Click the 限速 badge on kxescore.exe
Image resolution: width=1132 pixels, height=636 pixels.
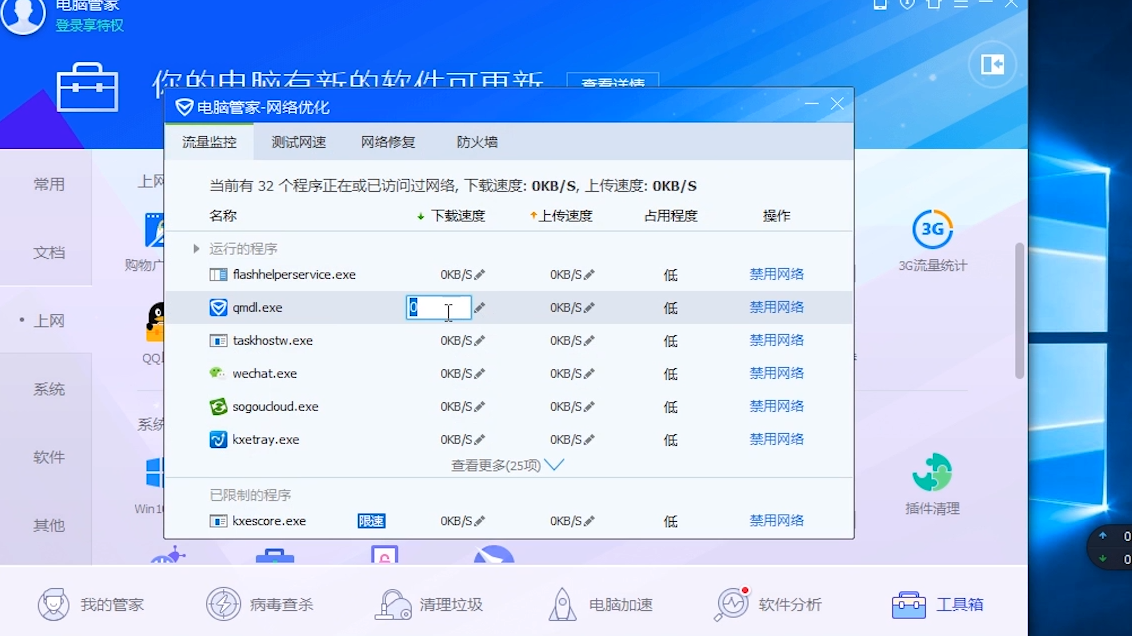tap(371, 521)
